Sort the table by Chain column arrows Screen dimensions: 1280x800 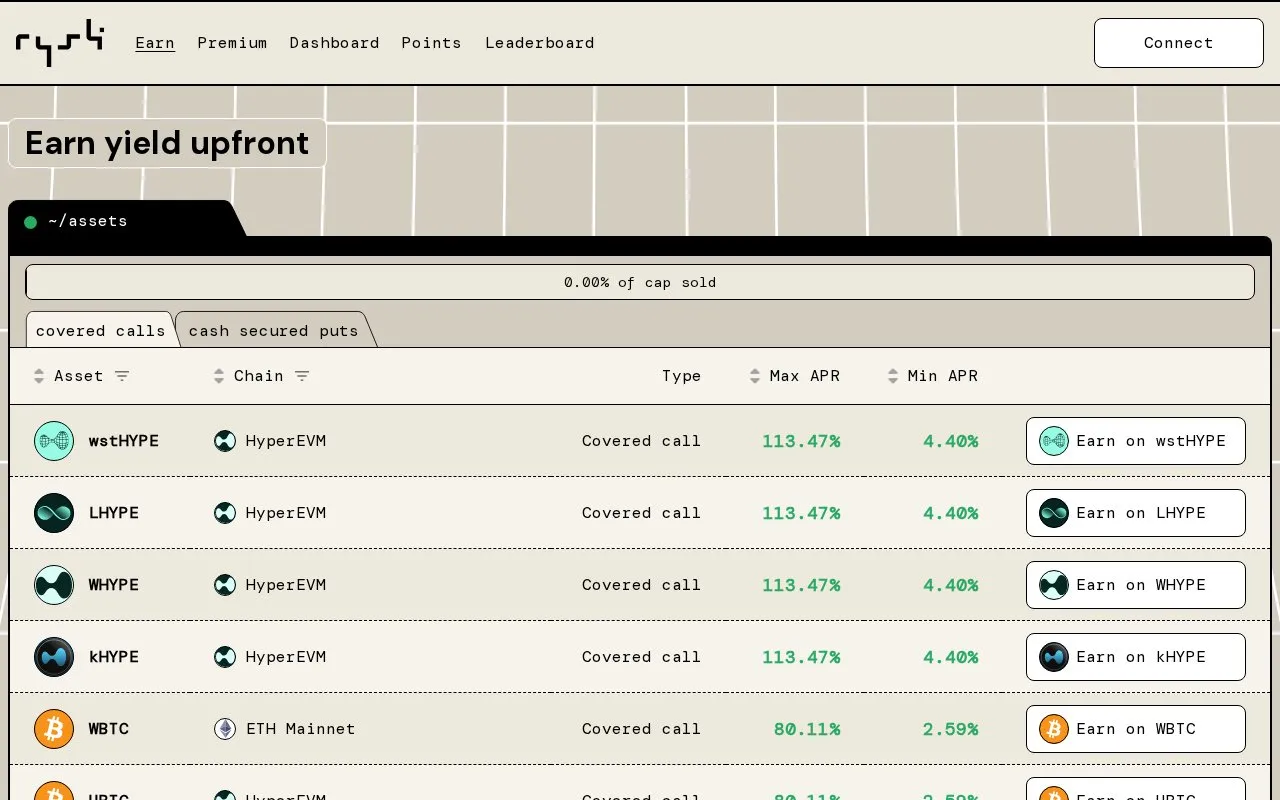219,376
